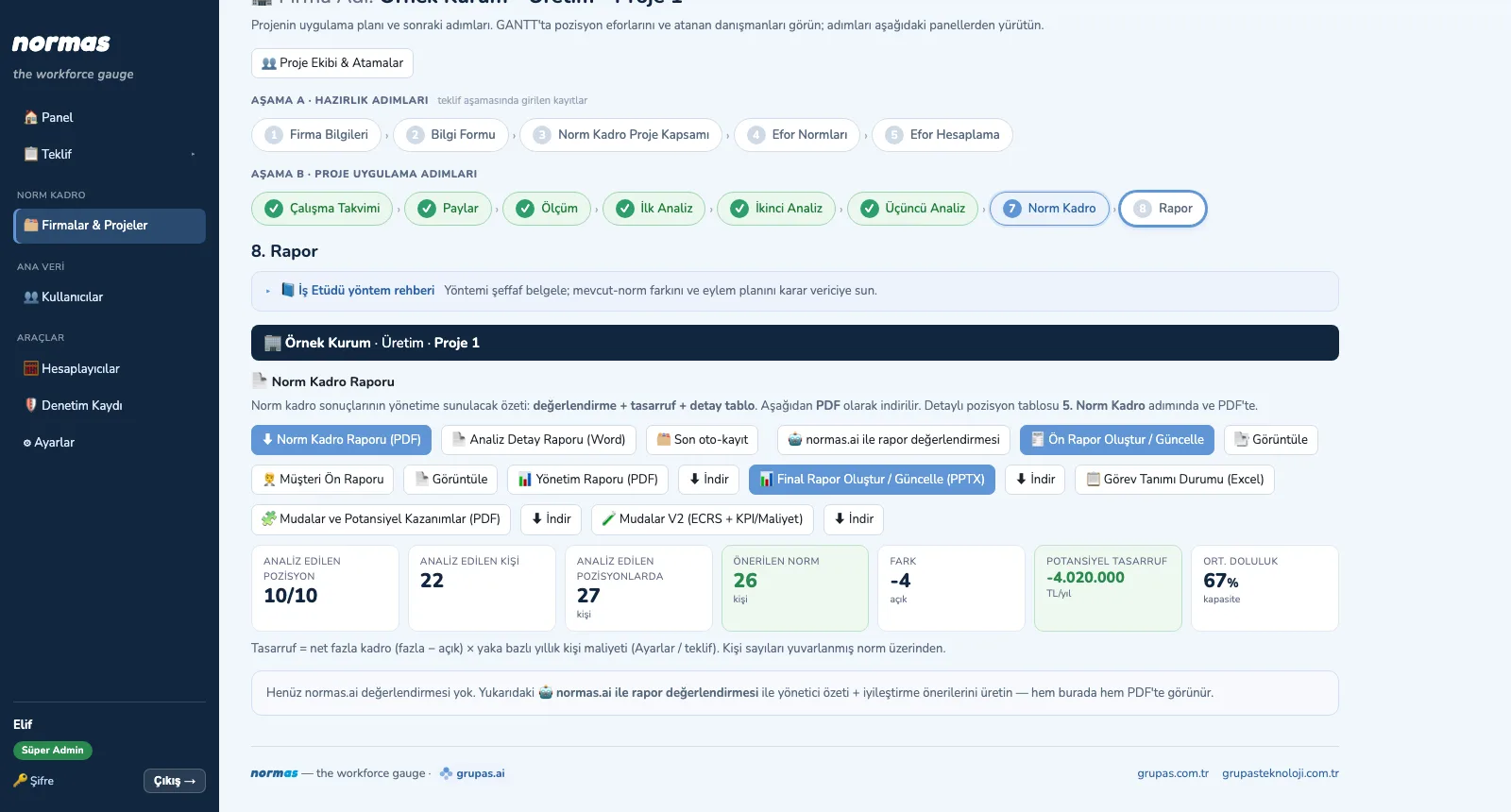Image resolution: width=1511 pixels, height=812 pixels.
Task: Open Mudalar ve Potansiyel Kazanımlar (PDF)
Action: tap(382, 519)
